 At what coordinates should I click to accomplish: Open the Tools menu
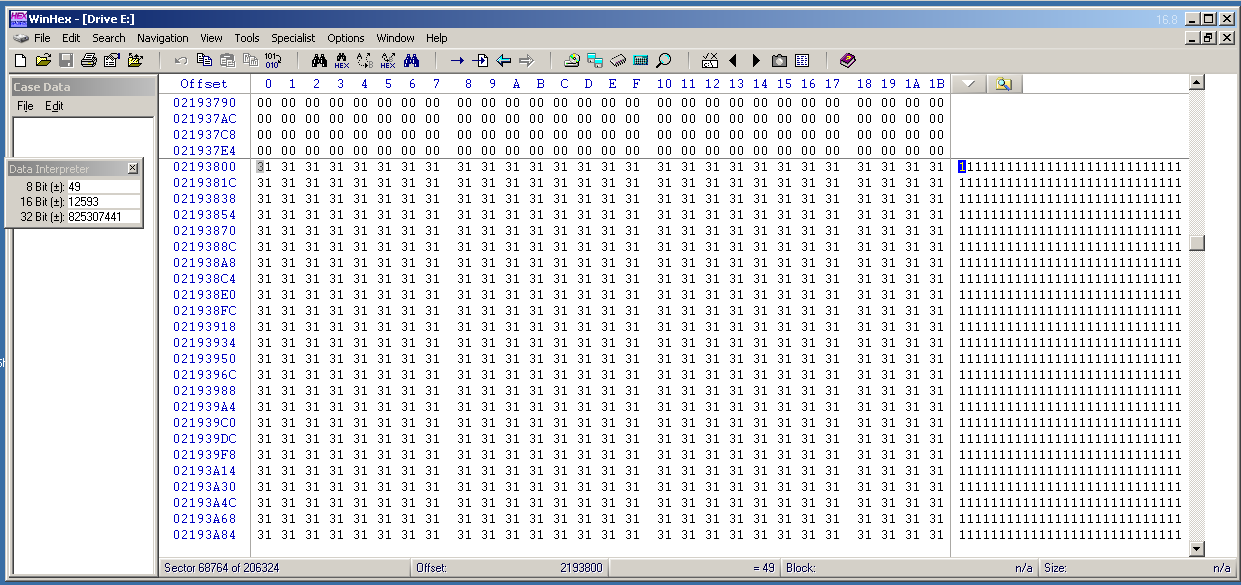(x=247, y=38)
